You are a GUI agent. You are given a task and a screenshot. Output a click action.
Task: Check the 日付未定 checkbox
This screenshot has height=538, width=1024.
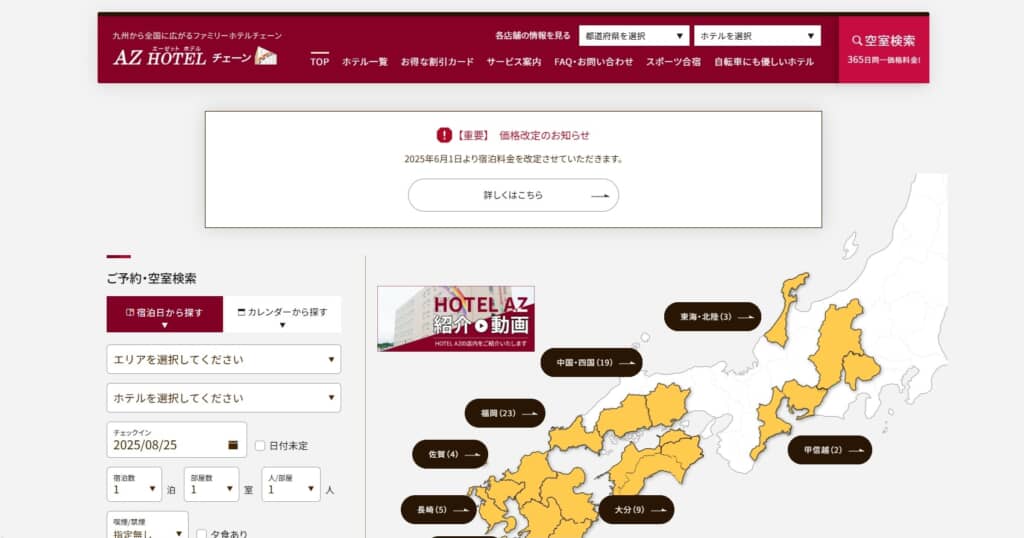click(x=261, y=445)
